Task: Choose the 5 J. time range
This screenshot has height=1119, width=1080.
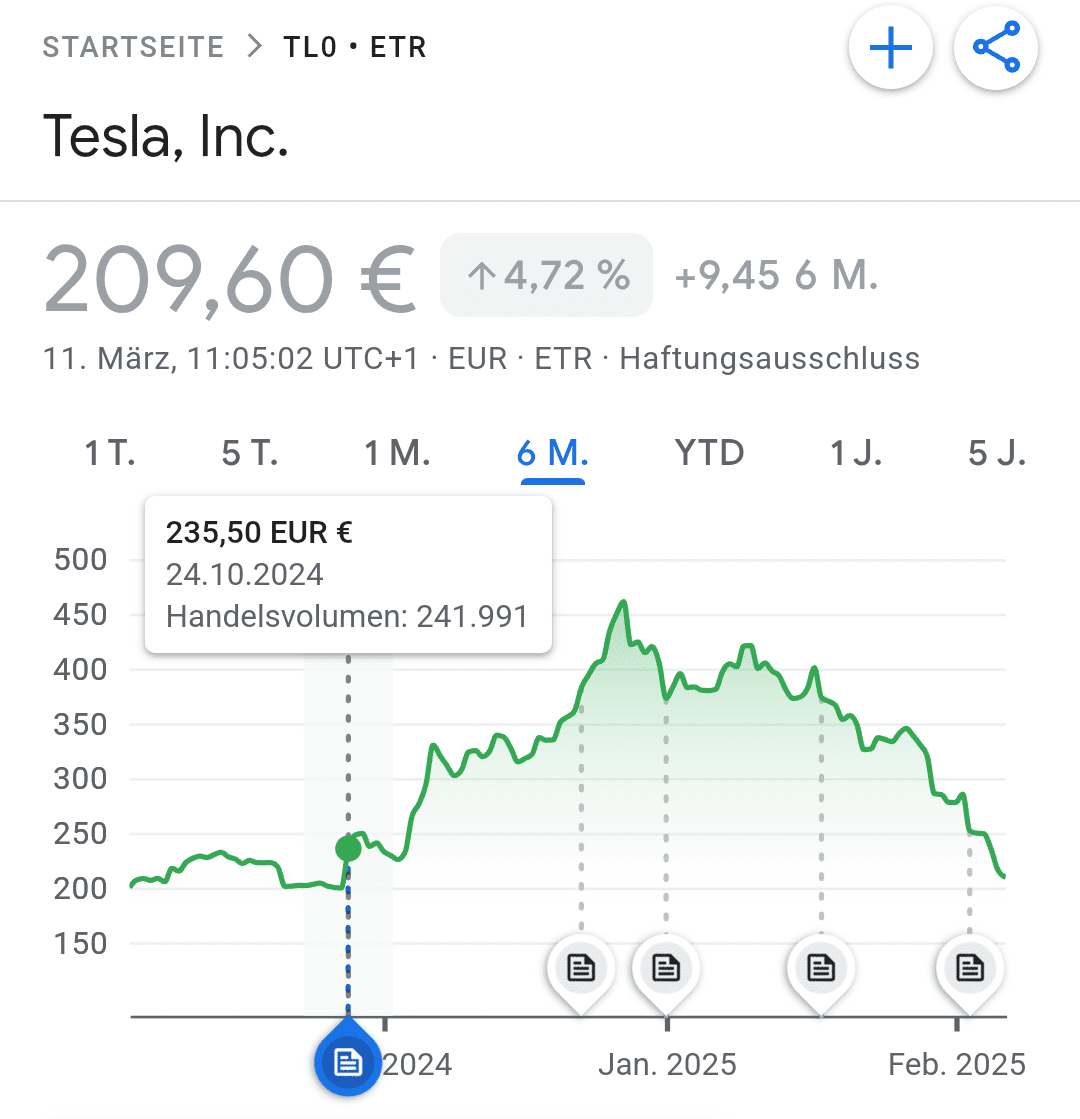Action: point(996,454)
